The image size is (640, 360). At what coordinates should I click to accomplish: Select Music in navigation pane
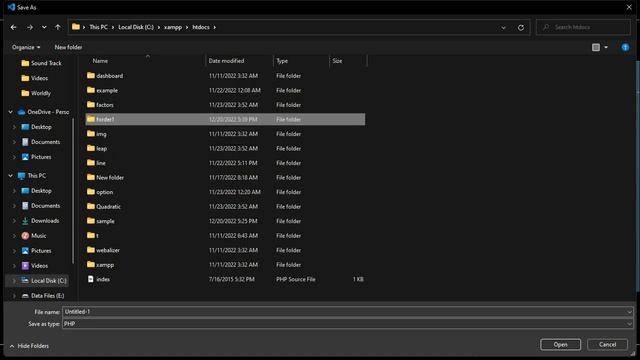click(x=38, y=236)
